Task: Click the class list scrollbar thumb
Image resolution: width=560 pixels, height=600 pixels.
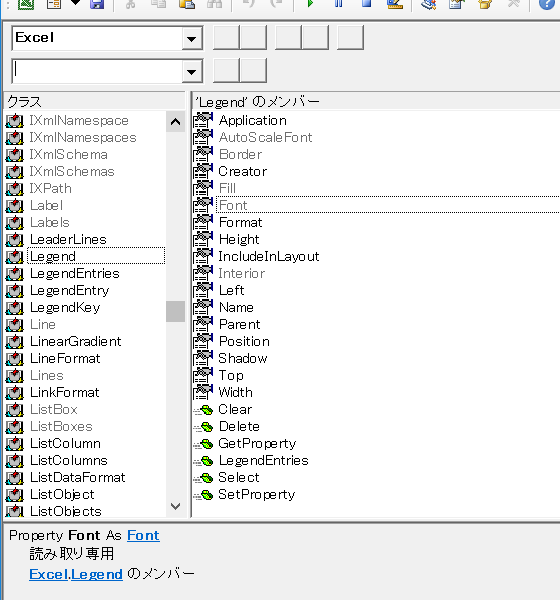Action: click(175, 311)
